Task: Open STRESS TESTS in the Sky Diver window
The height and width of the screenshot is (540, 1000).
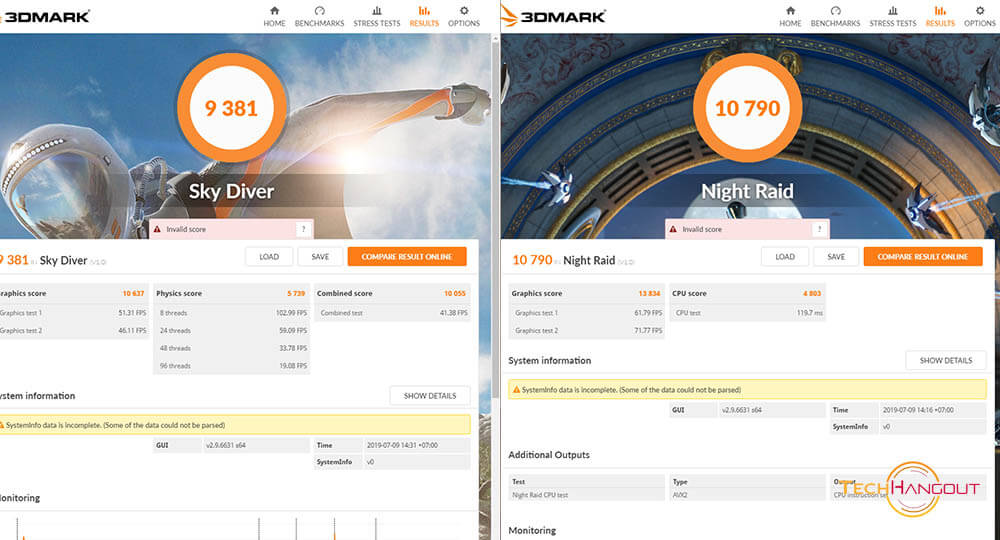Action: click(x=377, y=17)
